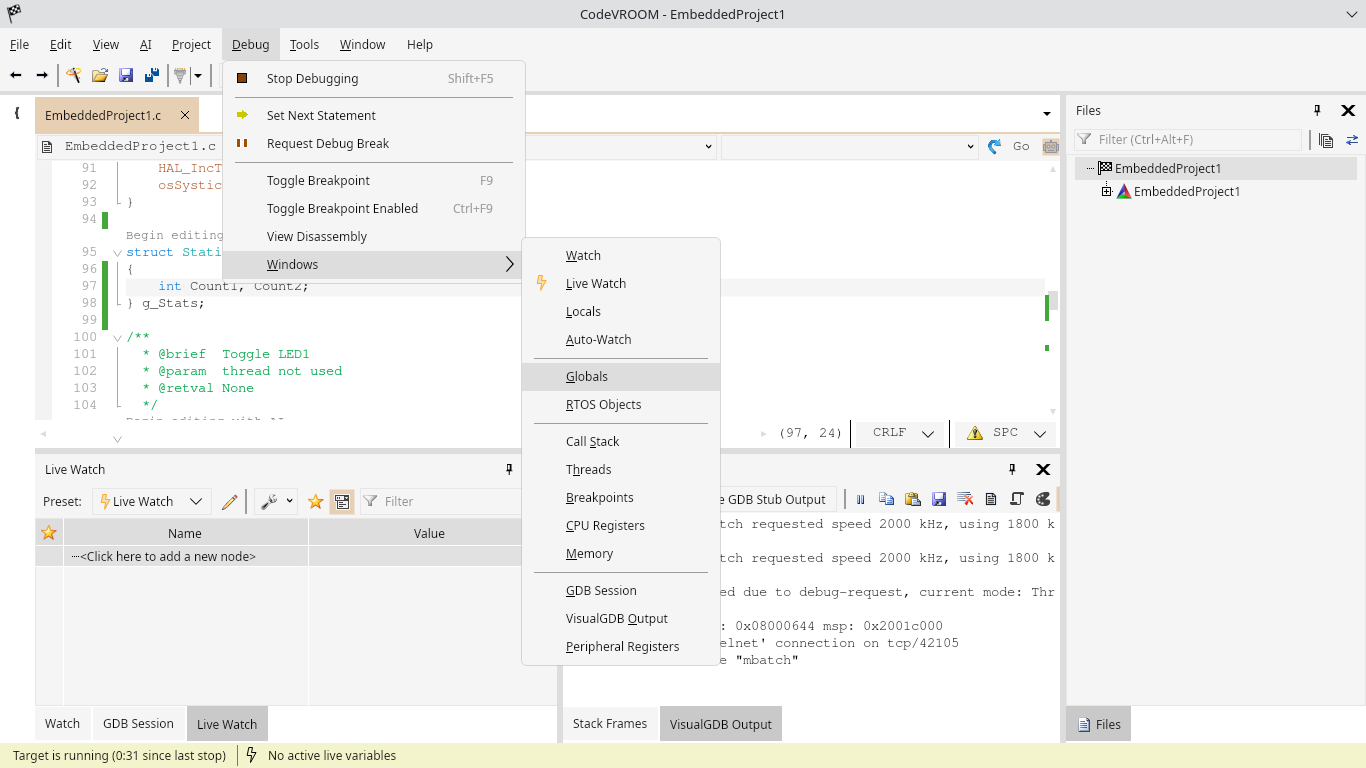The height and width of the screenshot is (768, 1366).
Task: Click the Go button in editor bar
Action: pos(1021,146)
